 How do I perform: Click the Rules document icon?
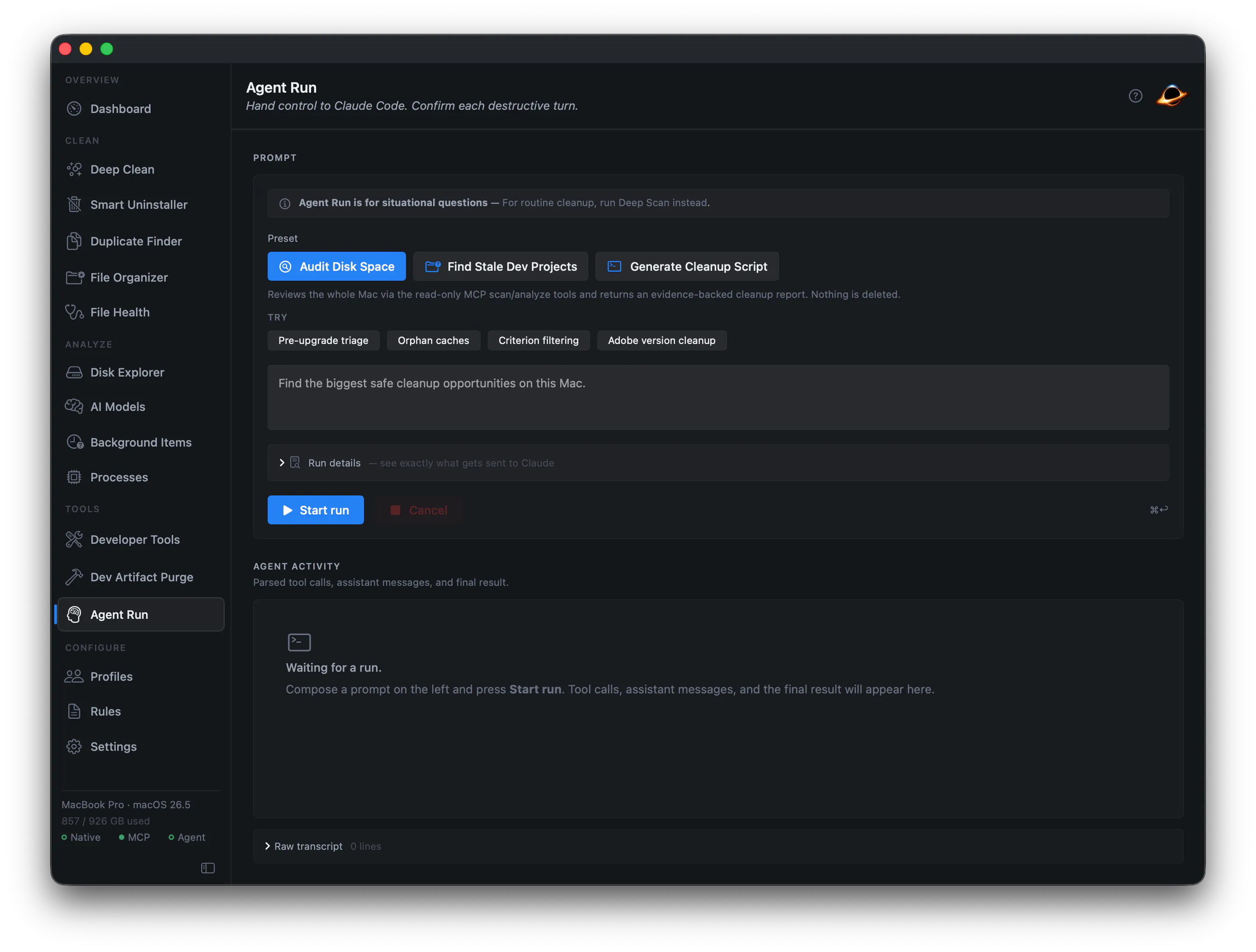pyautogui.click(x=74, y=712)
